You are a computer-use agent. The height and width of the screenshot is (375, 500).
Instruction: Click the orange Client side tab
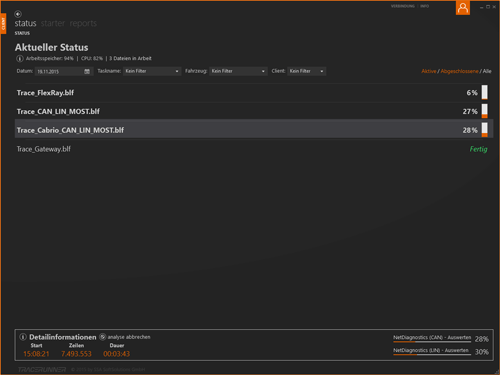[x=3, y=23]
